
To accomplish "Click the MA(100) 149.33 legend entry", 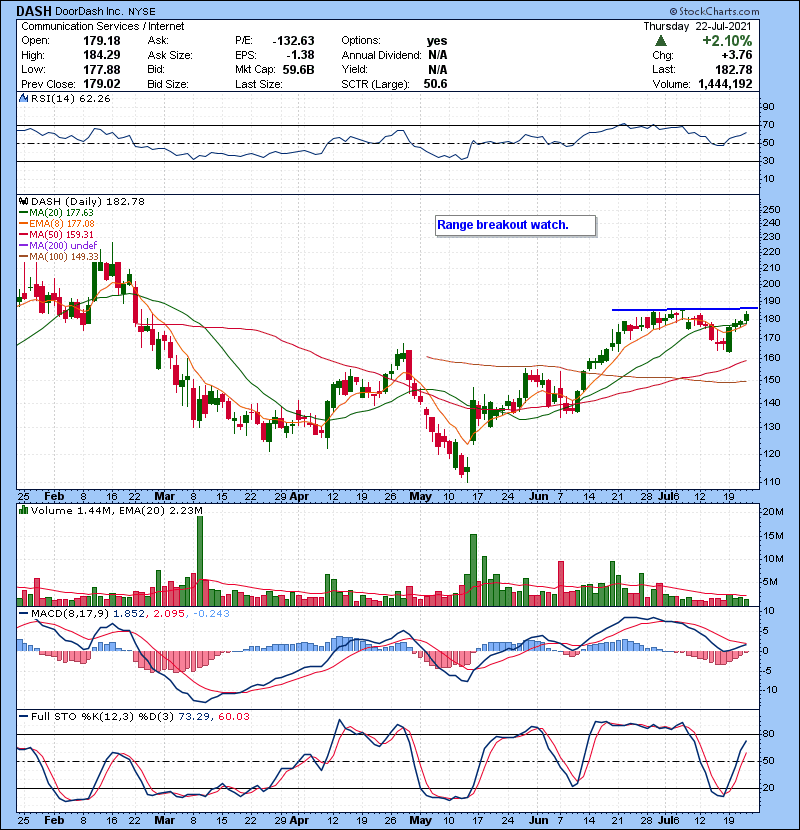I will click(x=59, y=257).
